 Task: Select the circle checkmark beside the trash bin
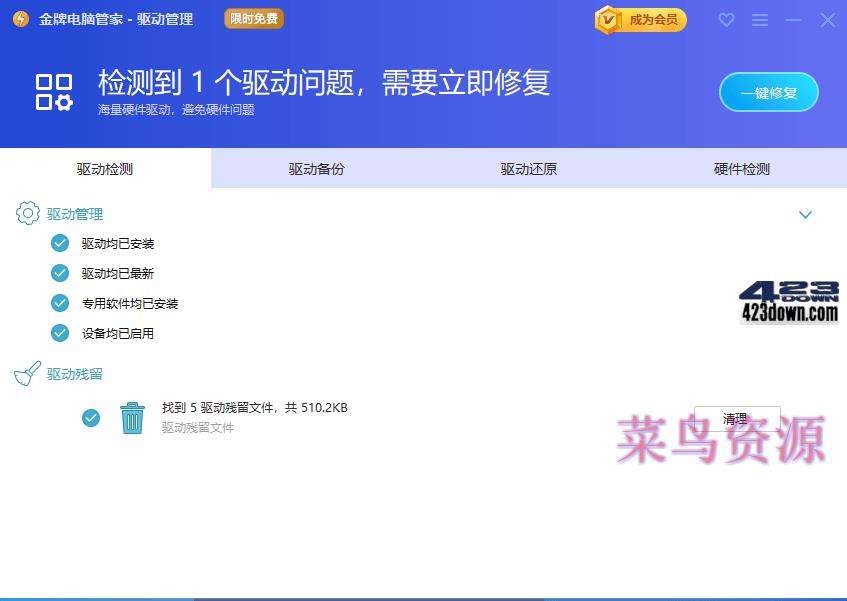91,418
